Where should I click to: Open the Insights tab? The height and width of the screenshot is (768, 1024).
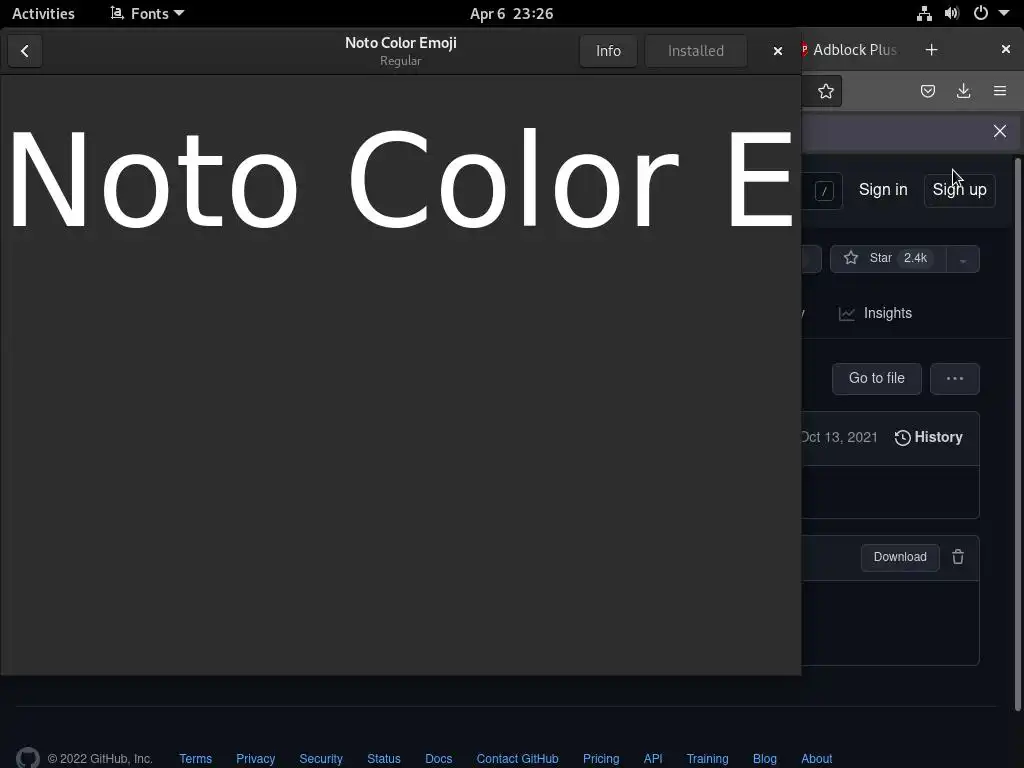(875, 313)
